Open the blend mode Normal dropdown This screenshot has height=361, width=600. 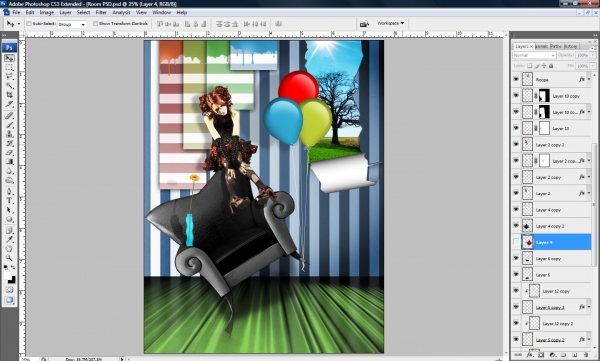click(x=534, y=56)
